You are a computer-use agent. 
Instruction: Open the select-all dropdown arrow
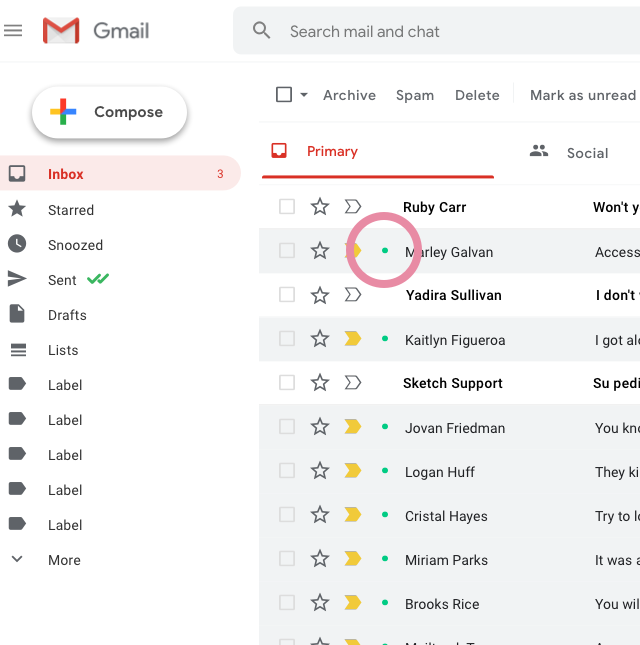pos(304,95)
